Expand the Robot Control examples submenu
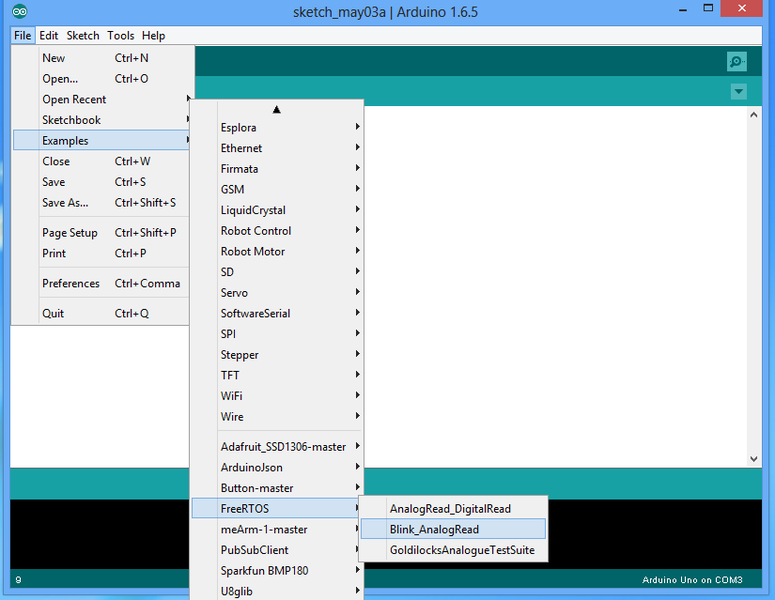The width and height of the screenshot is (775, 600). point(277,231)
